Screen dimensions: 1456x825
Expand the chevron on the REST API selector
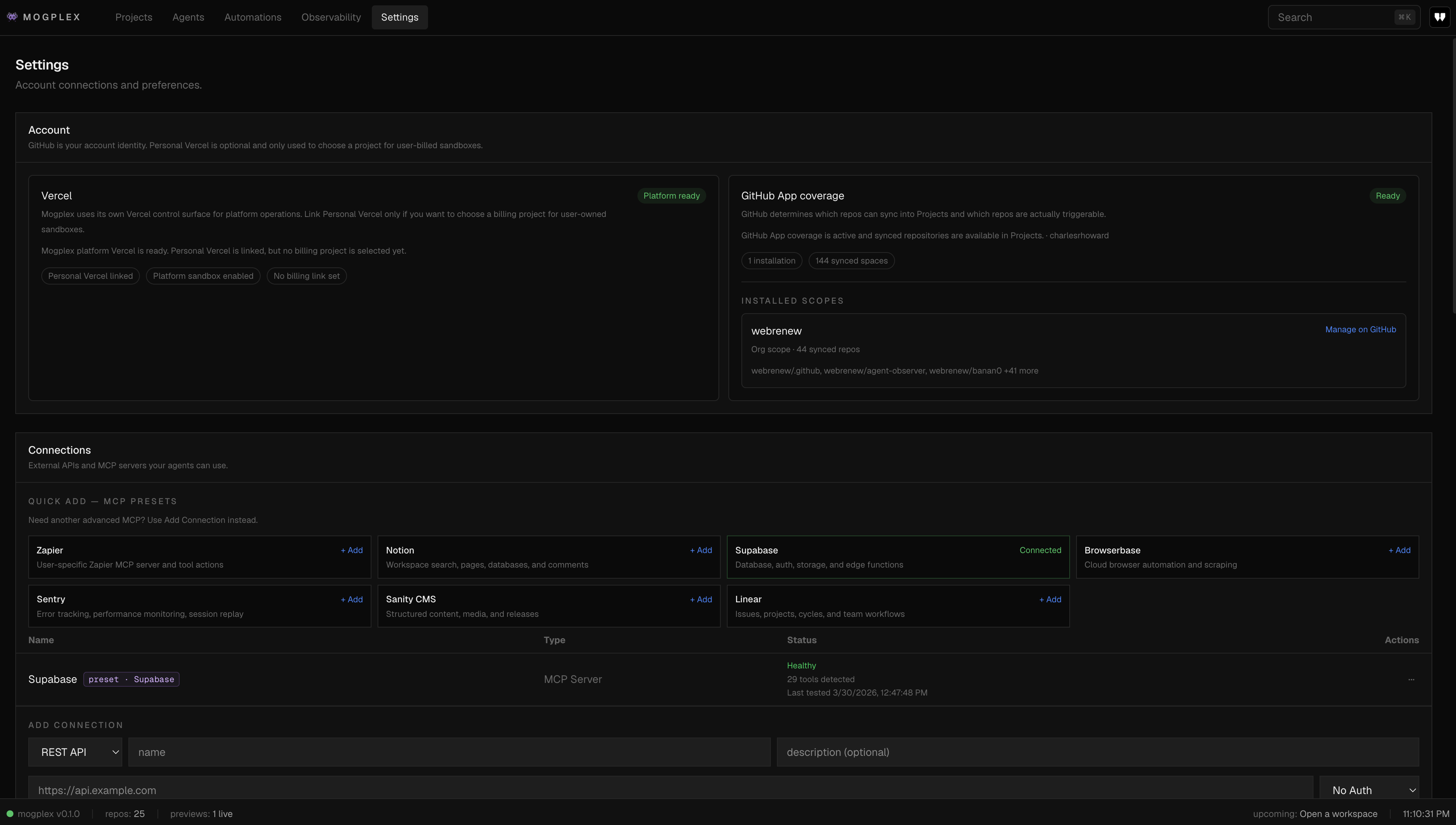[x=116, y=752]
